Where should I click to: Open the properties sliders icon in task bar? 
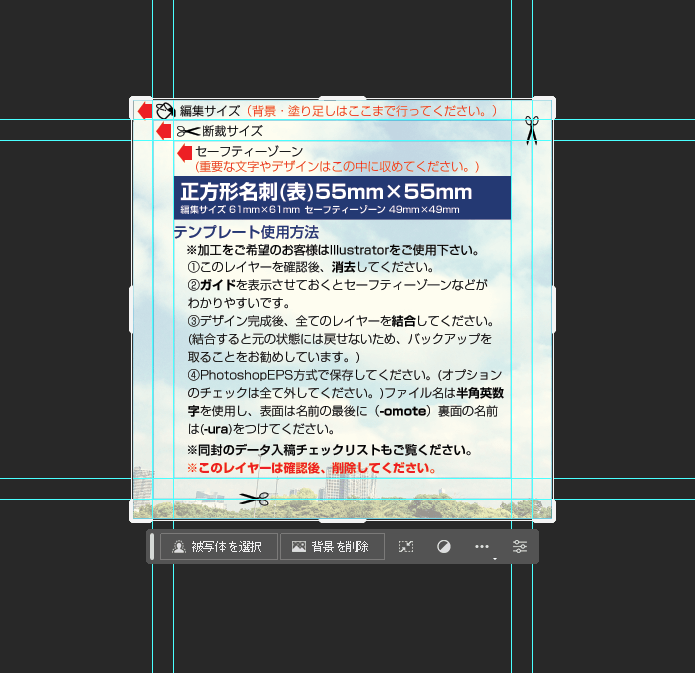pos(520,546)
